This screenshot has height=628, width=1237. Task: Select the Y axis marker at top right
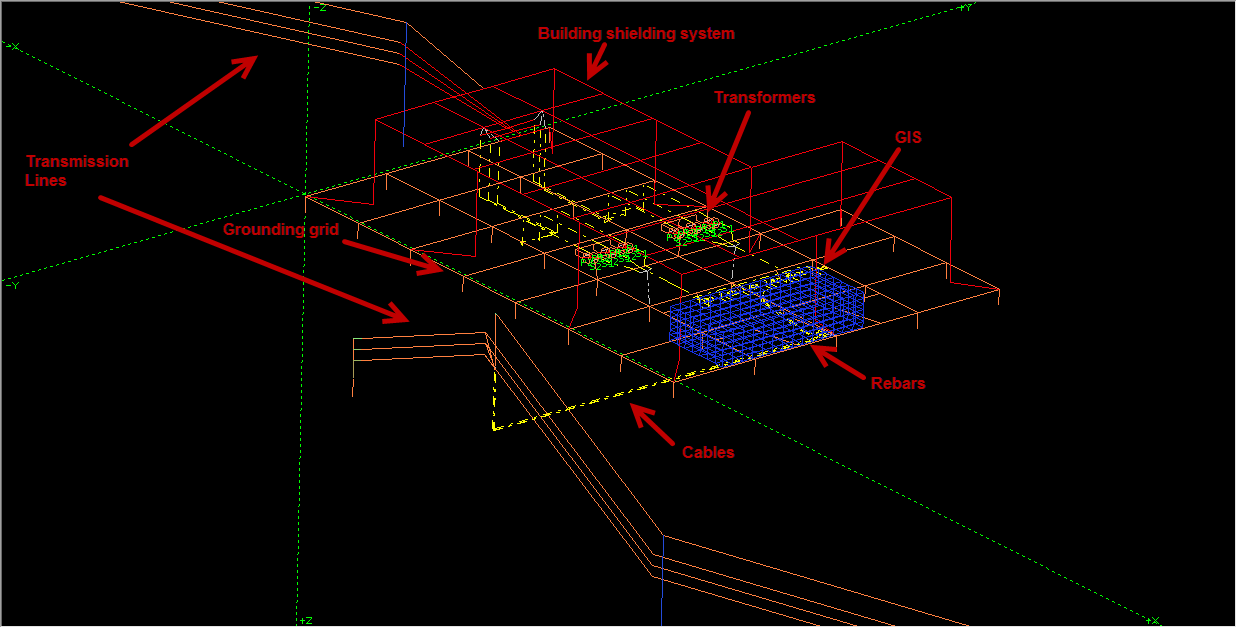(x=965, y=7)
